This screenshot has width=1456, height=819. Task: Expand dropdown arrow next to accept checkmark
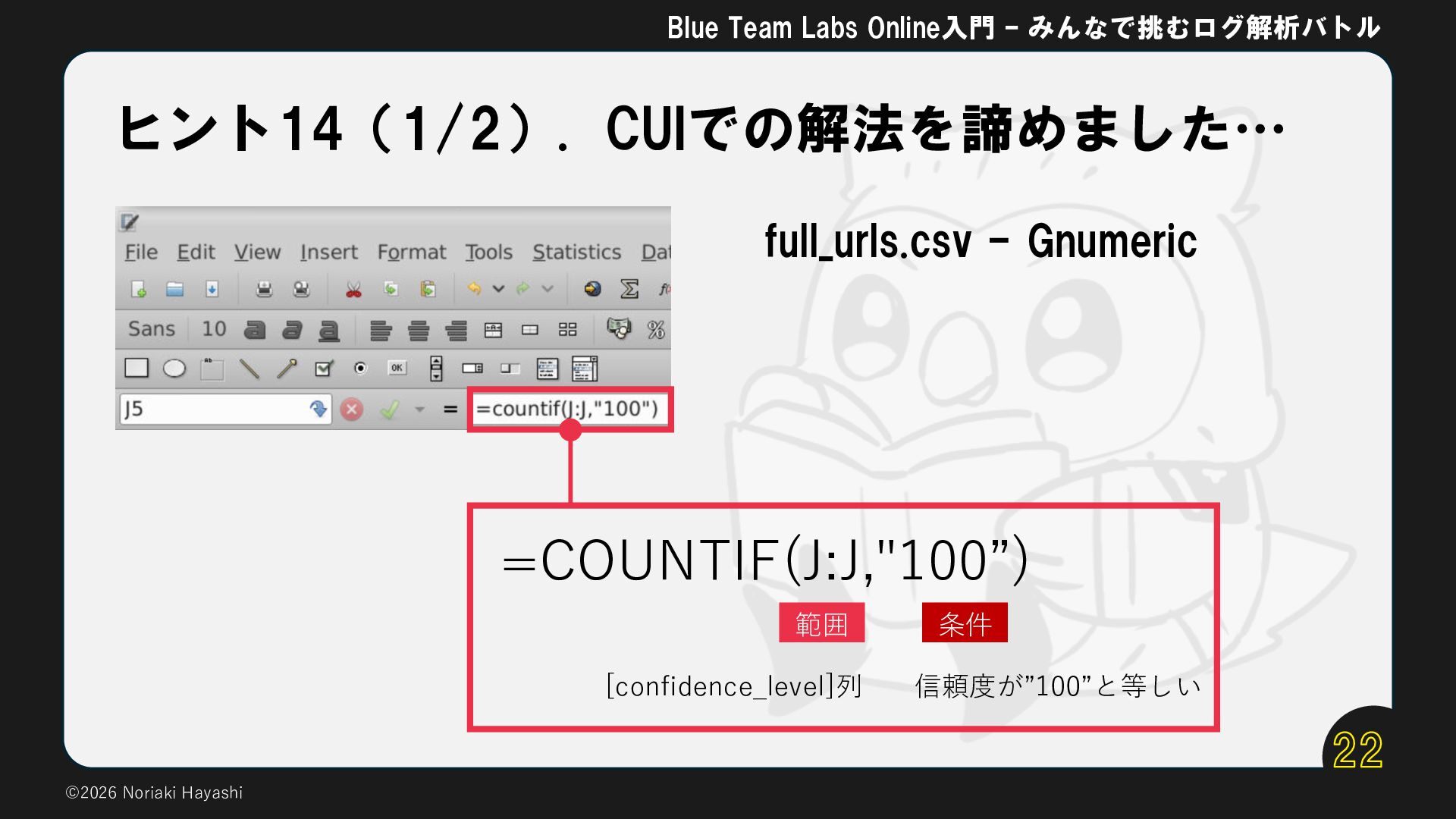[419, 409]
